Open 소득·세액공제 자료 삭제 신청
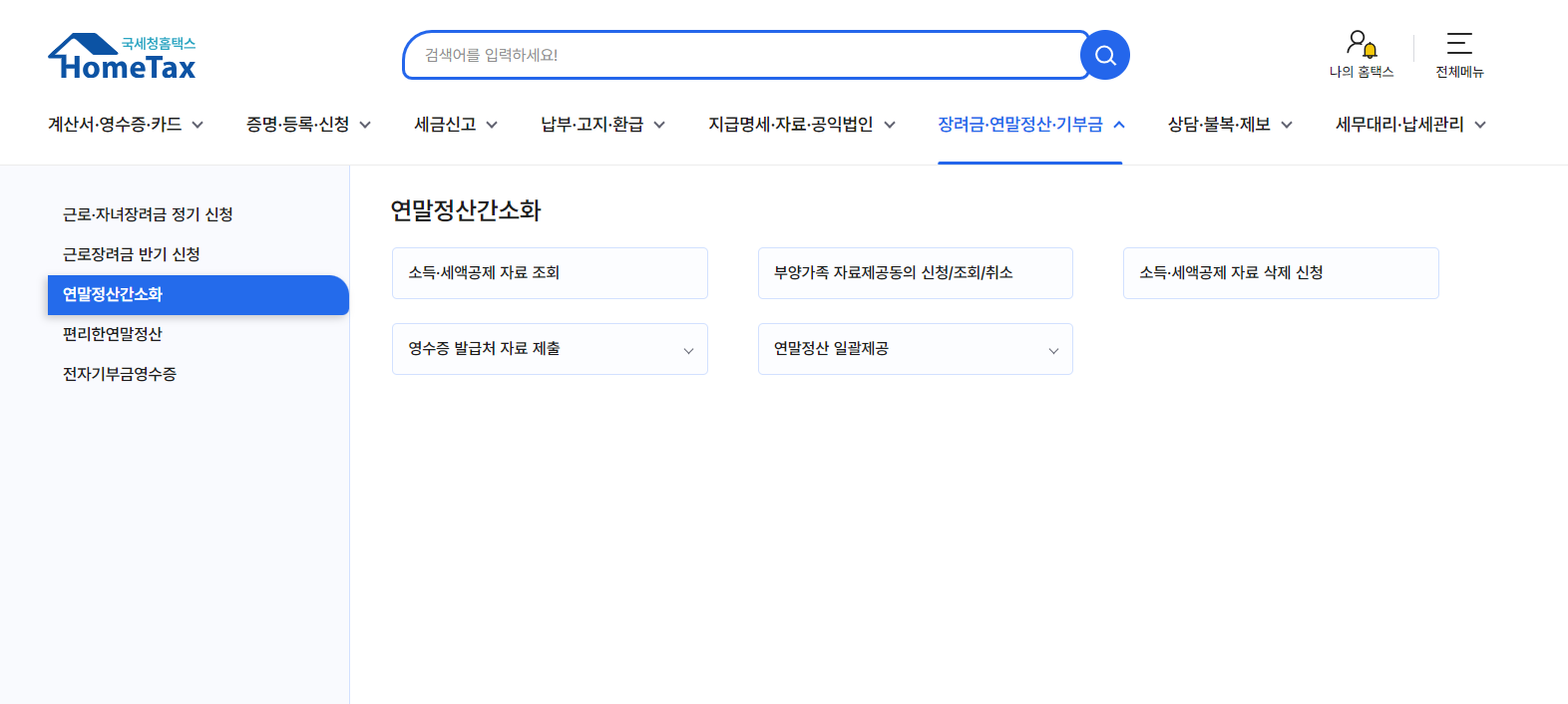The width and height of the screenshot is (1568, 704). click(1281, 273)
